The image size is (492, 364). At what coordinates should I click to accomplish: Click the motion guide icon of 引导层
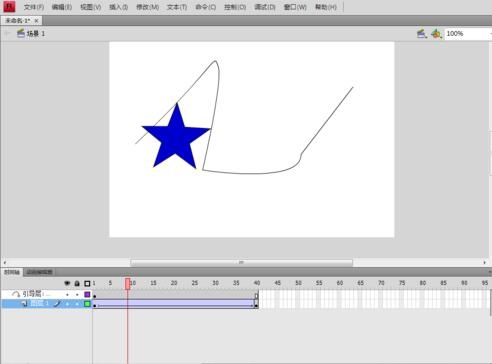pyautogui.click(x=16, y=294)
